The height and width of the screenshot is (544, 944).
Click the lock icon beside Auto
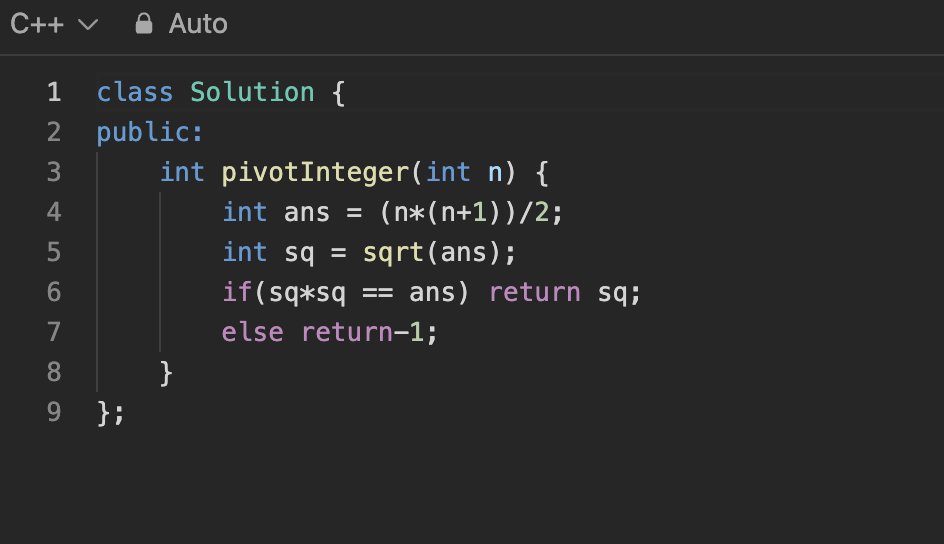pyautogui.click(x=144, y=23)
